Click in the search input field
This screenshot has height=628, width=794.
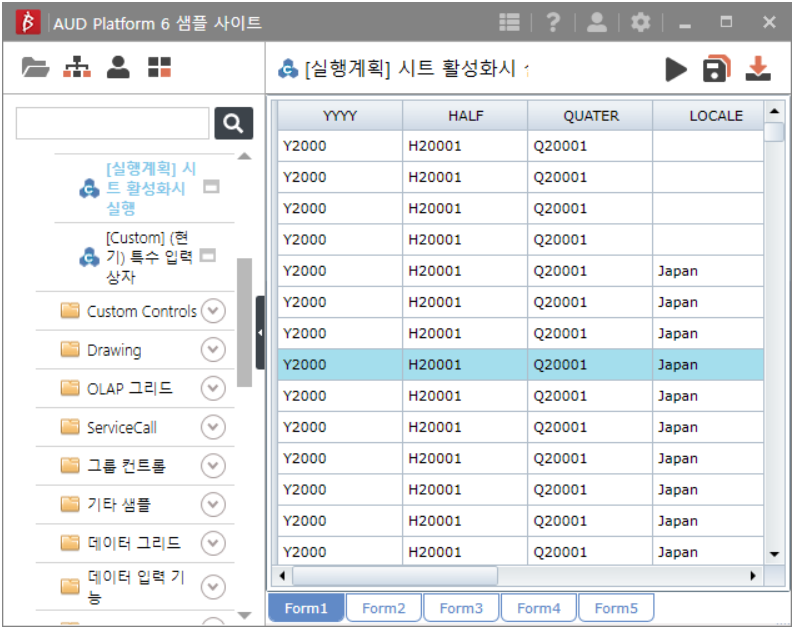[x=112, y=123]
